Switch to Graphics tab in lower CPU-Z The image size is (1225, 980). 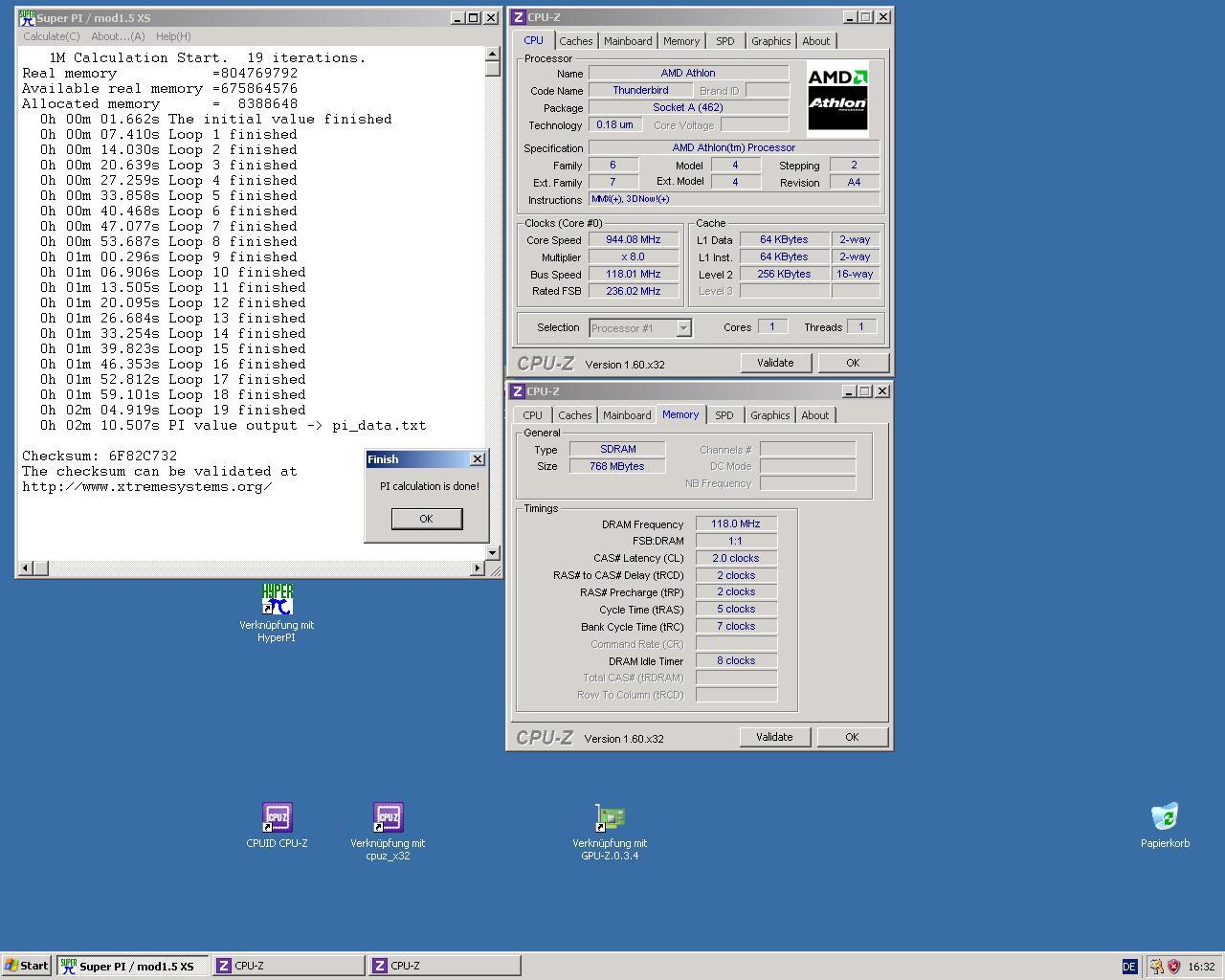(770, 415)
